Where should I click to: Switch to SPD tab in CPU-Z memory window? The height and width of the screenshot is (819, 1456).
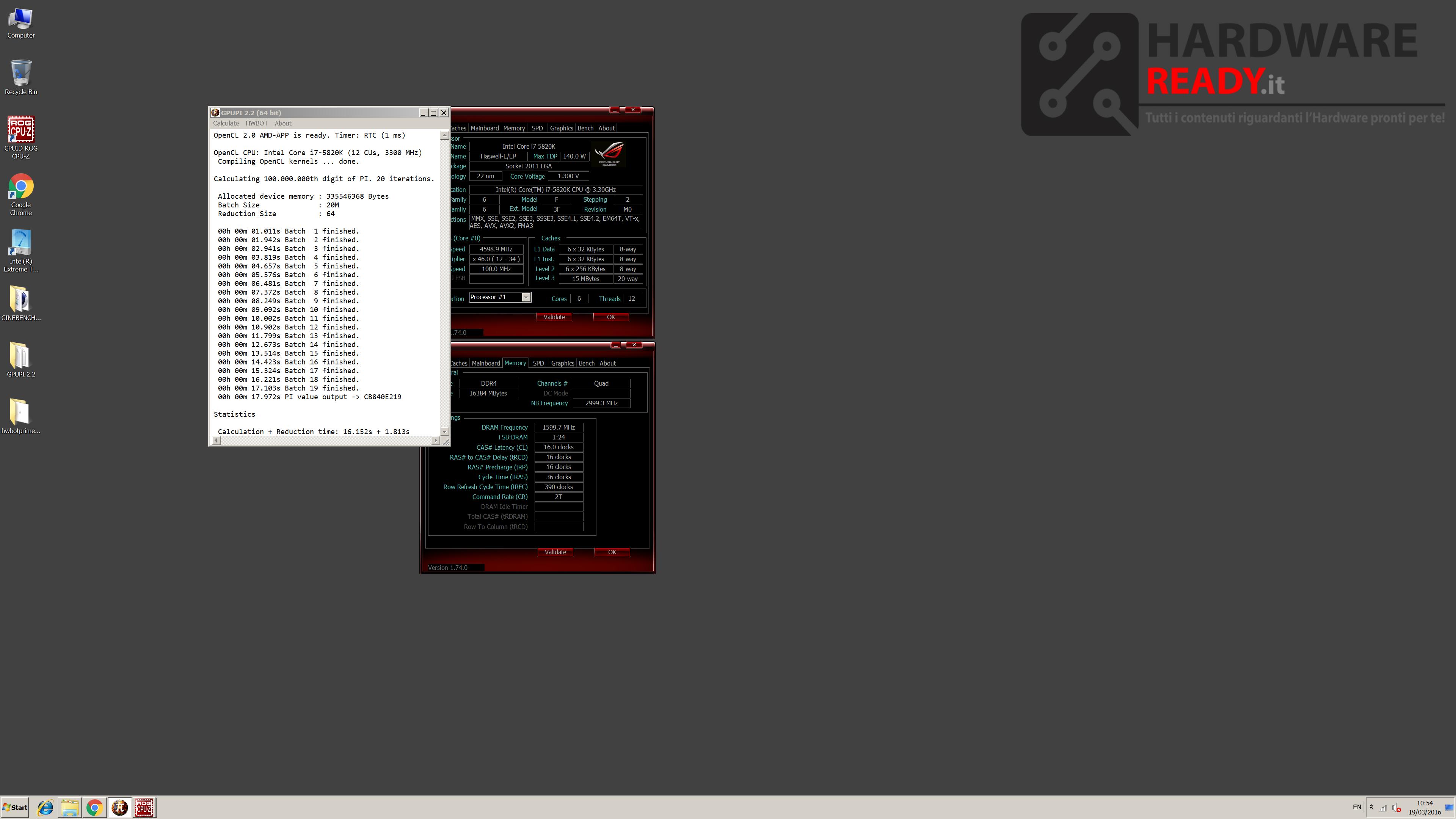point(539,364)
